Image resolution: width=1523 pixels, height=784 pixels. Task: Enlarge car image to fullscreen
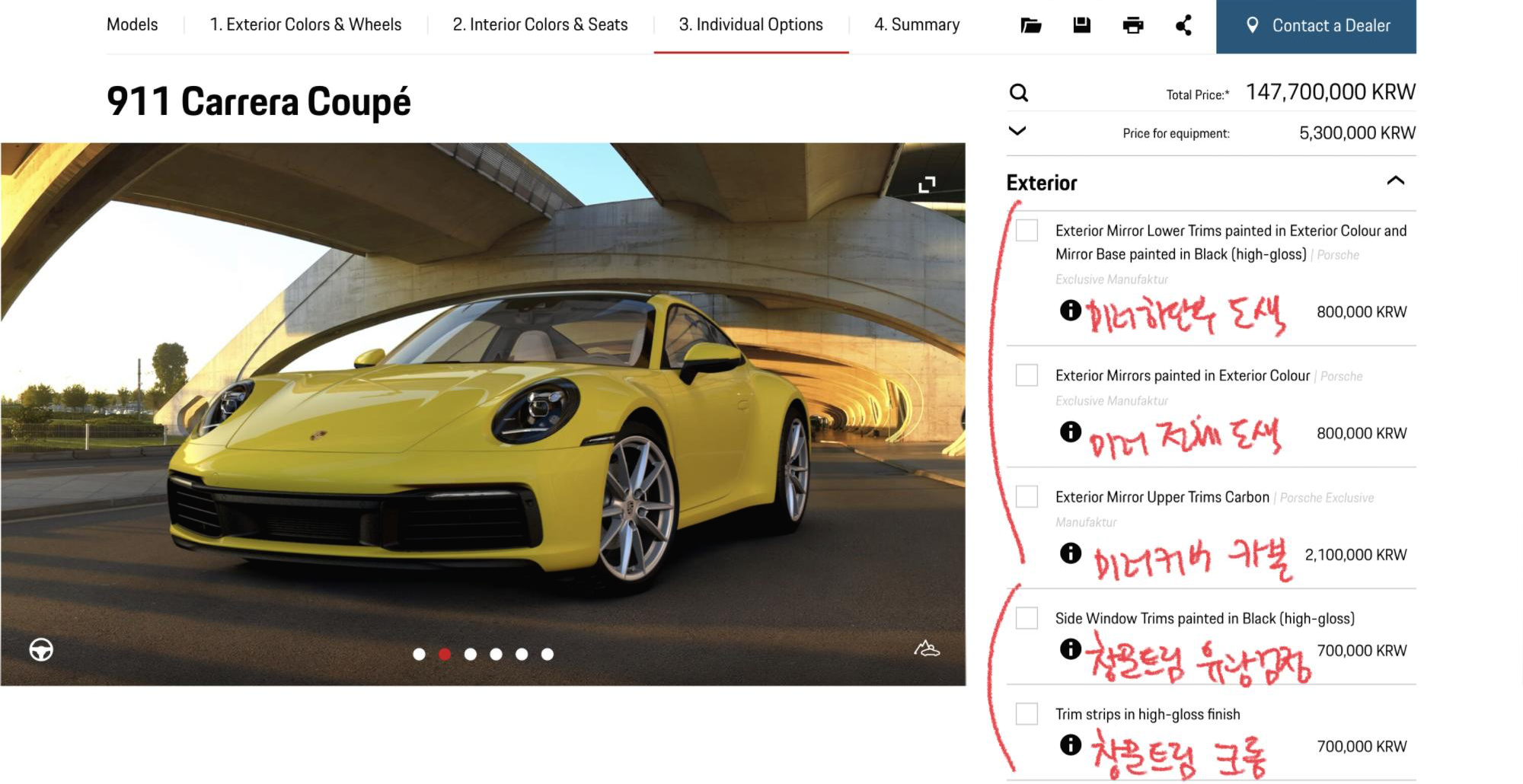927,184
